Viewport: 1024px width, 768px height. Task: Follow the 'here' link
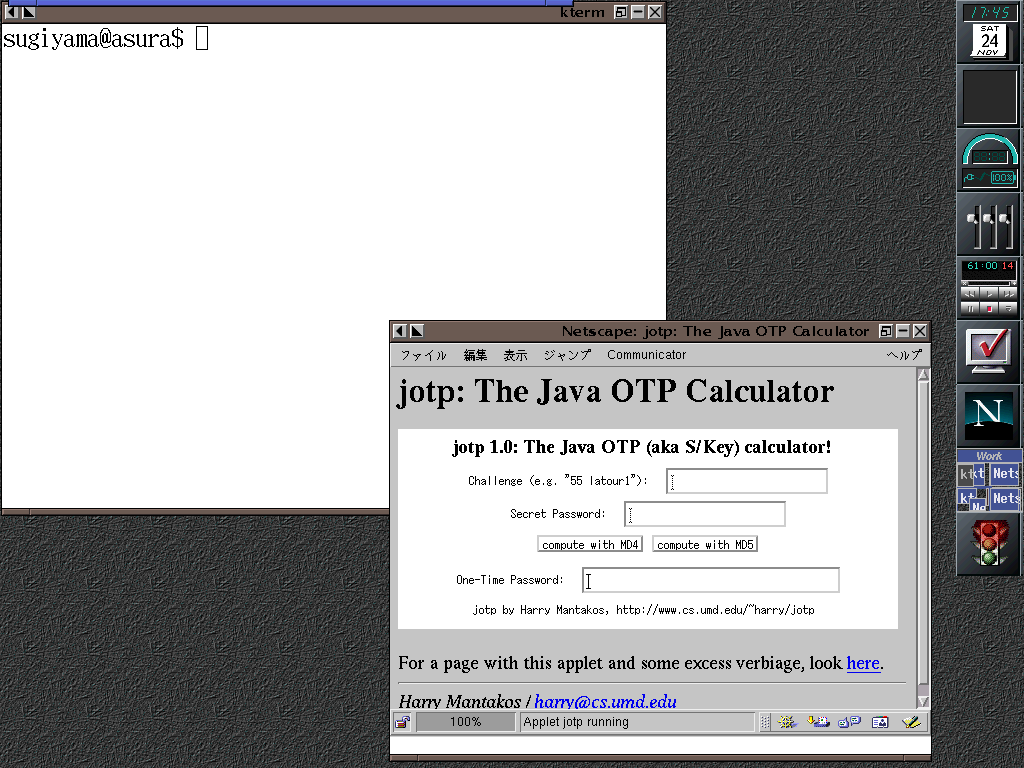click(863, 663)
